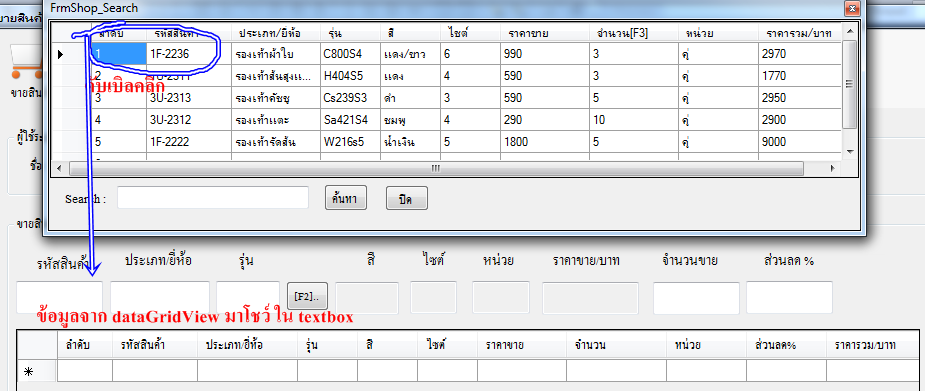
Task: Select cell 3U-2313
Action: click(x=188, y=97)
